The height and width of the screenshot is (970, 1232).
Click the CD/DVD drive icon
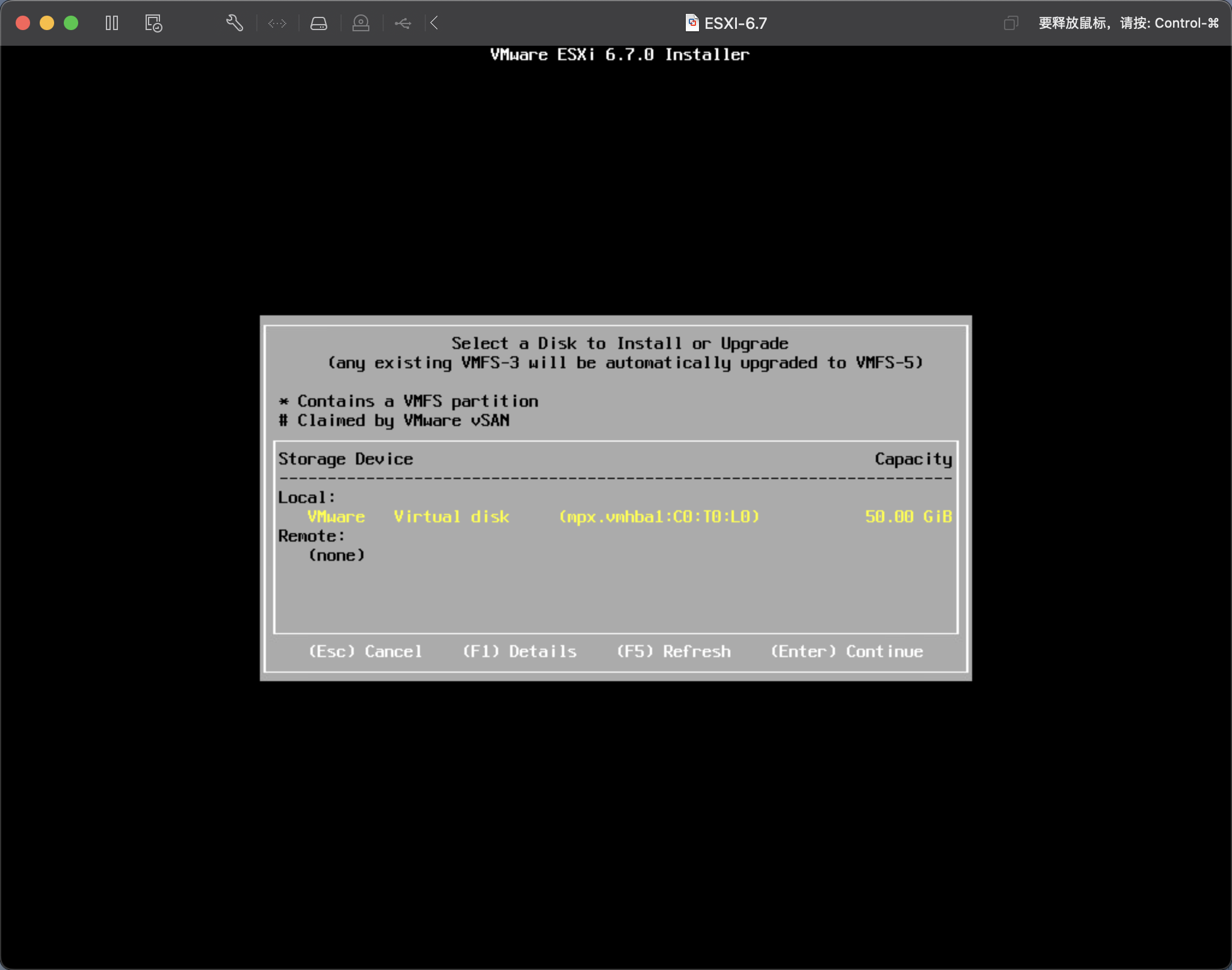[x=361, y=23]
